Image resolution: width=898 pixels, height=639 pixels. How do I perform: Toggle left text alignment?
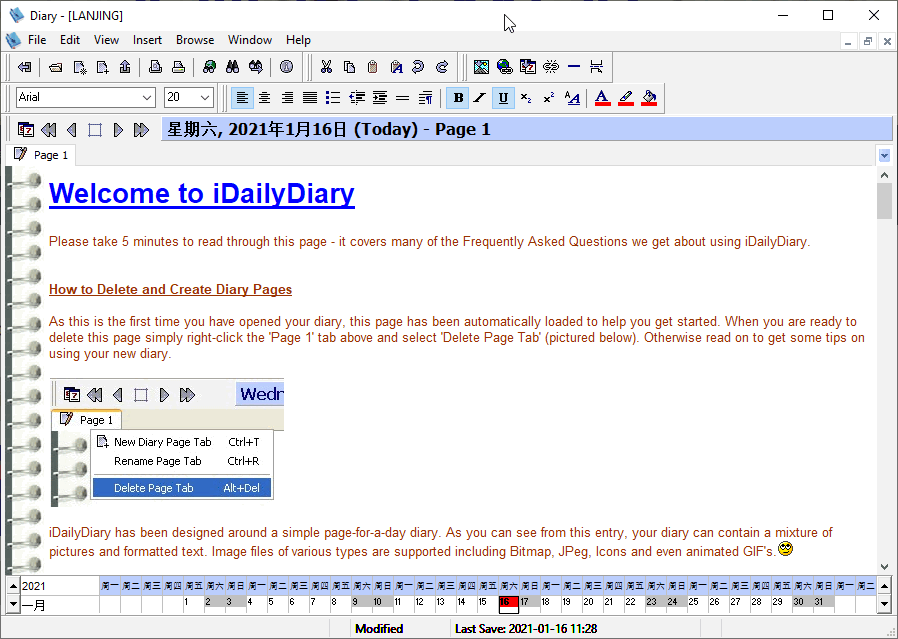point(242,97)
